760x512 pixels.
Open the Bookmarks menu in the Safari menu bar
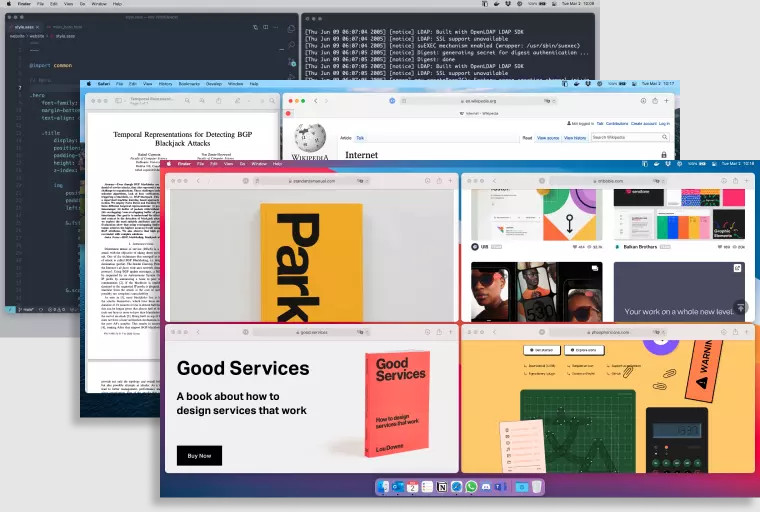(x=189, y=84)
